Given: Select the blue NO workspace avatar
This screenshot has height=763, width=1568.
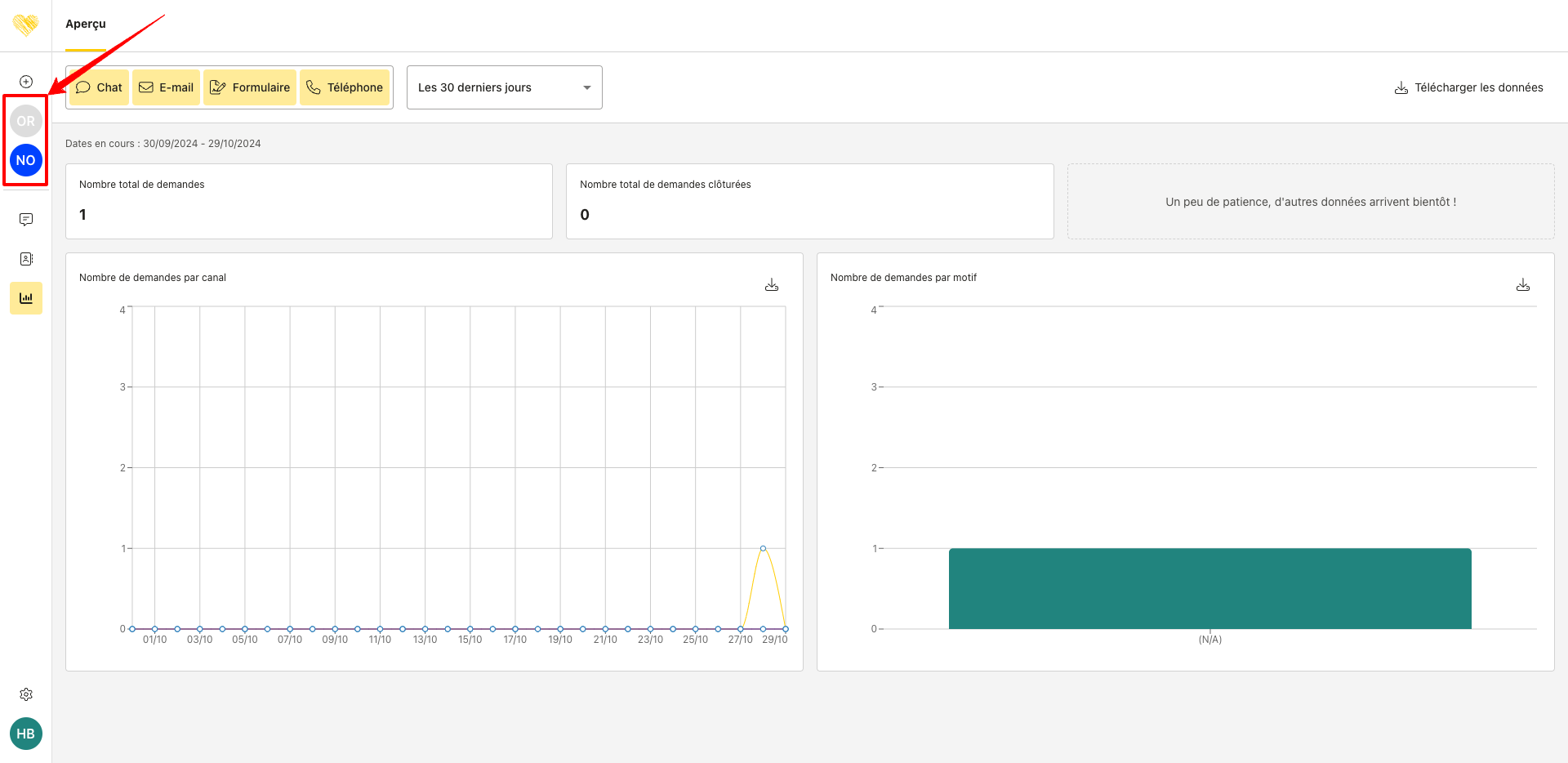Looking at the screenshot, I should click(26, 160).
